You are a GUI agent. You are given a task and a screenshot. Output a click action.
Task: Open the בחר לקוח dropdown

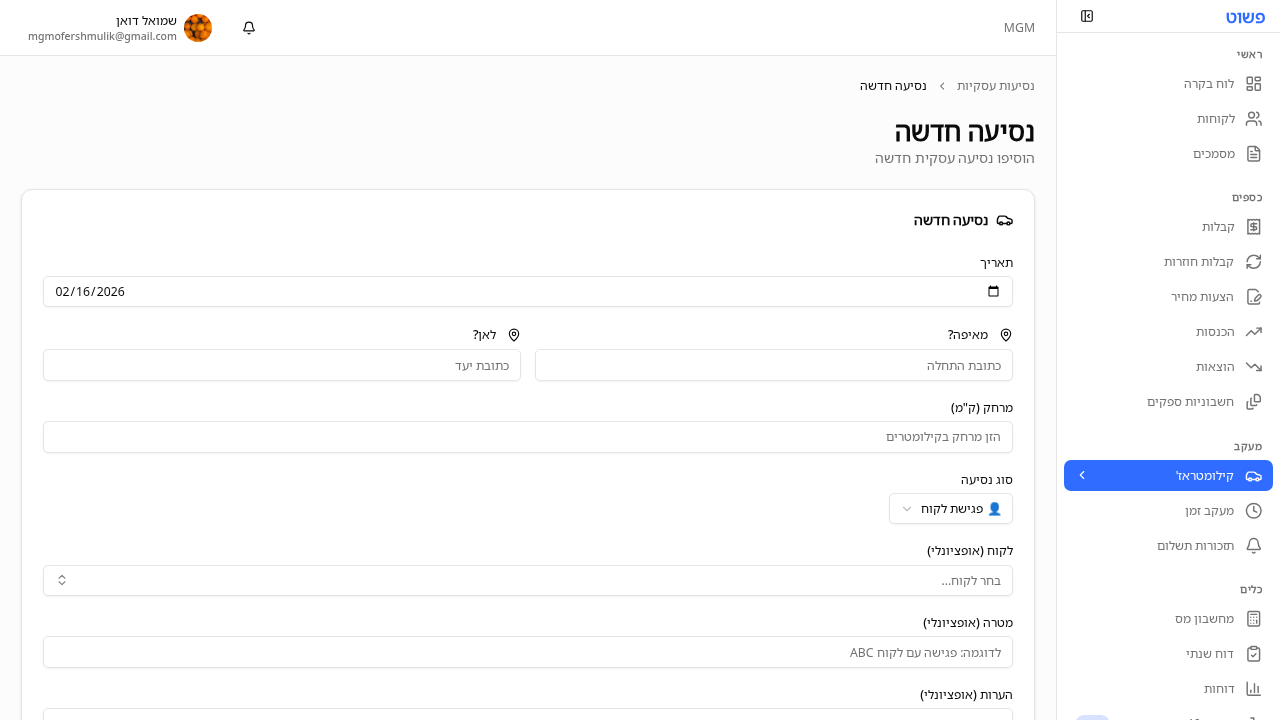(x=528, y=580)
